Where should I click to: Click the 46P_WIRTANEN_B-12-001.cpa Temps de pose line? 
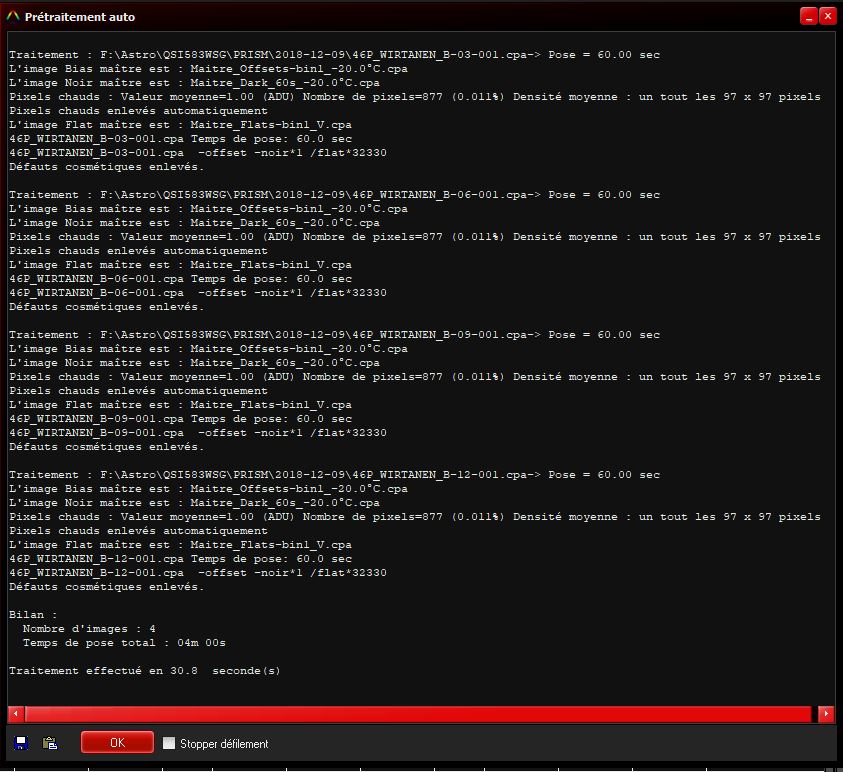[180, 559]
